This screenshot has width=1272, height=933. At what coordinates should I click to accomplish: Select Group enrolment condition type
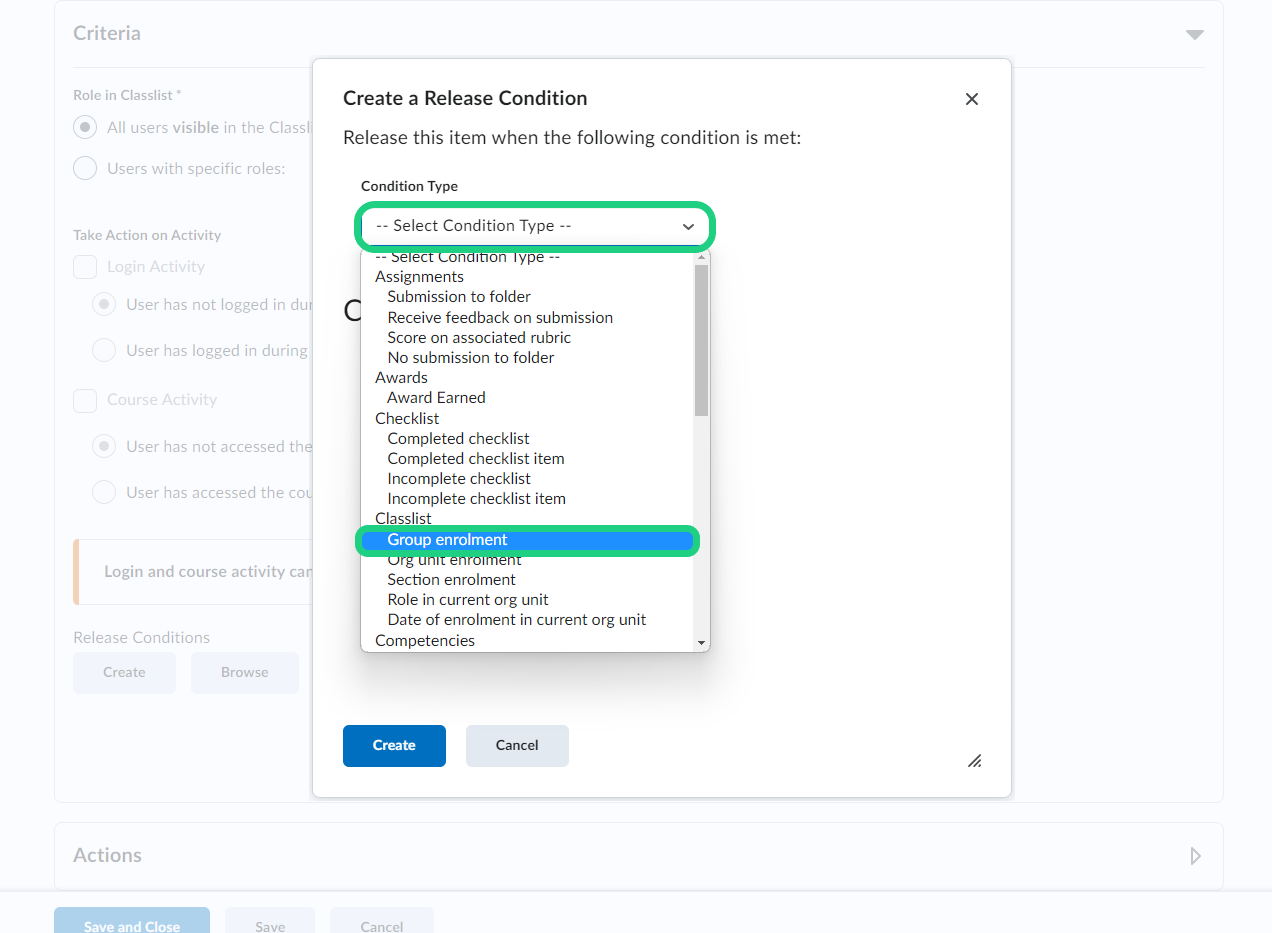pyautogui.click(x=447, y=540)
